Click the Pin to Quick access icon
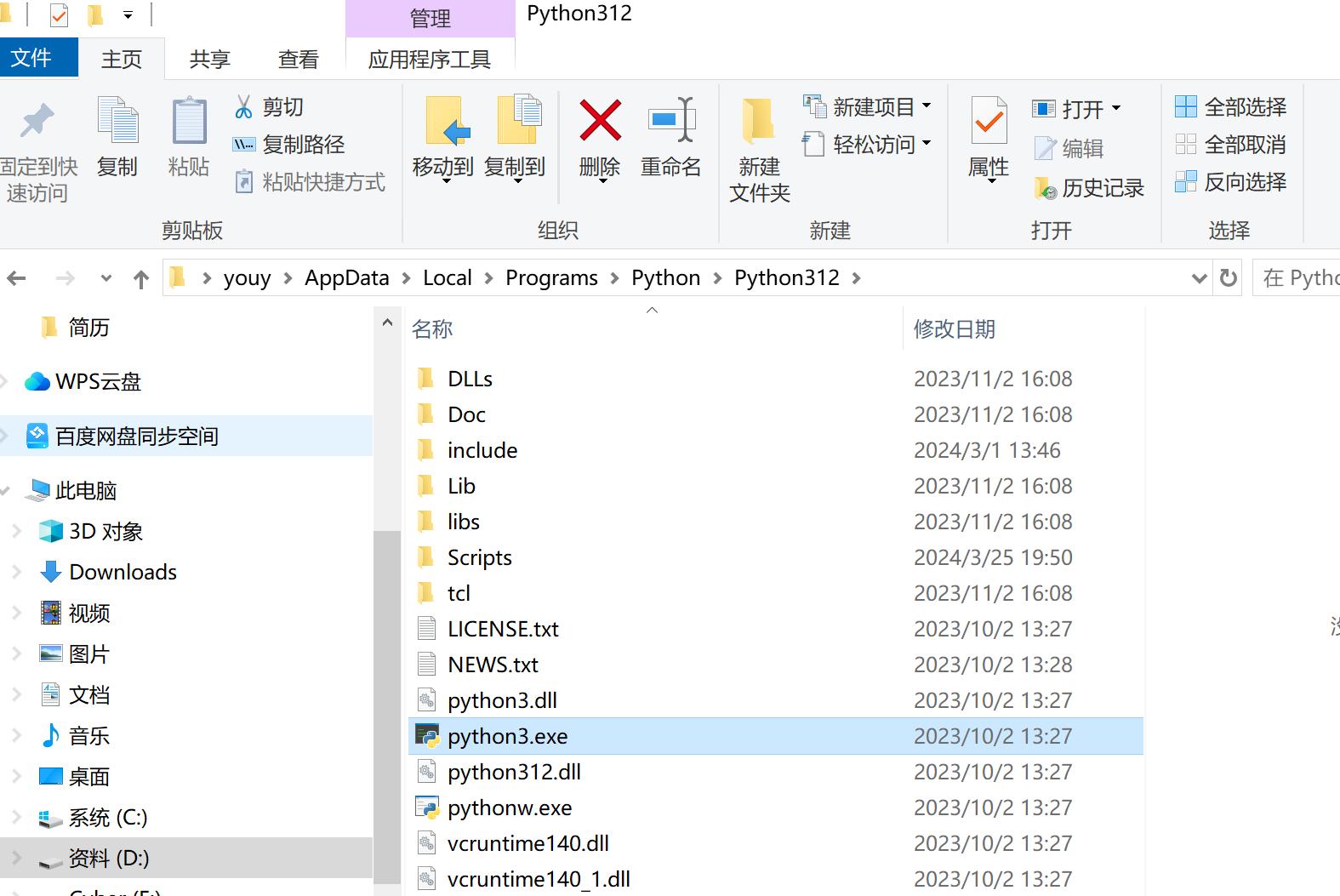Image resolution: width=1340 pixels, height=896 pixels. (x=37, y=121)
